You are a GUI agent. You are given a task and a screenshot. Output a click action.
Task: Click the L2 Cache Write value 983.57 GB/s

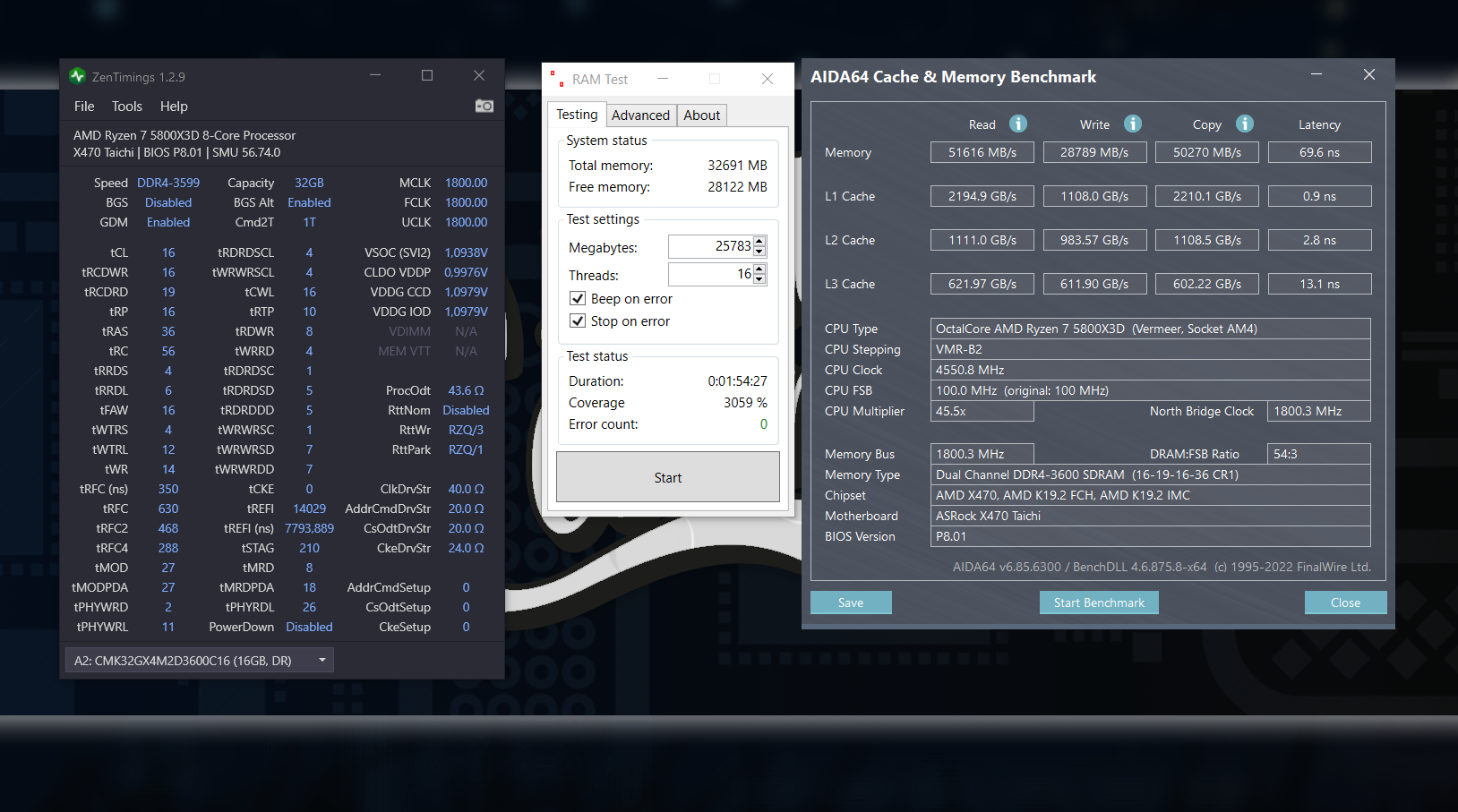click(1094, 240)
